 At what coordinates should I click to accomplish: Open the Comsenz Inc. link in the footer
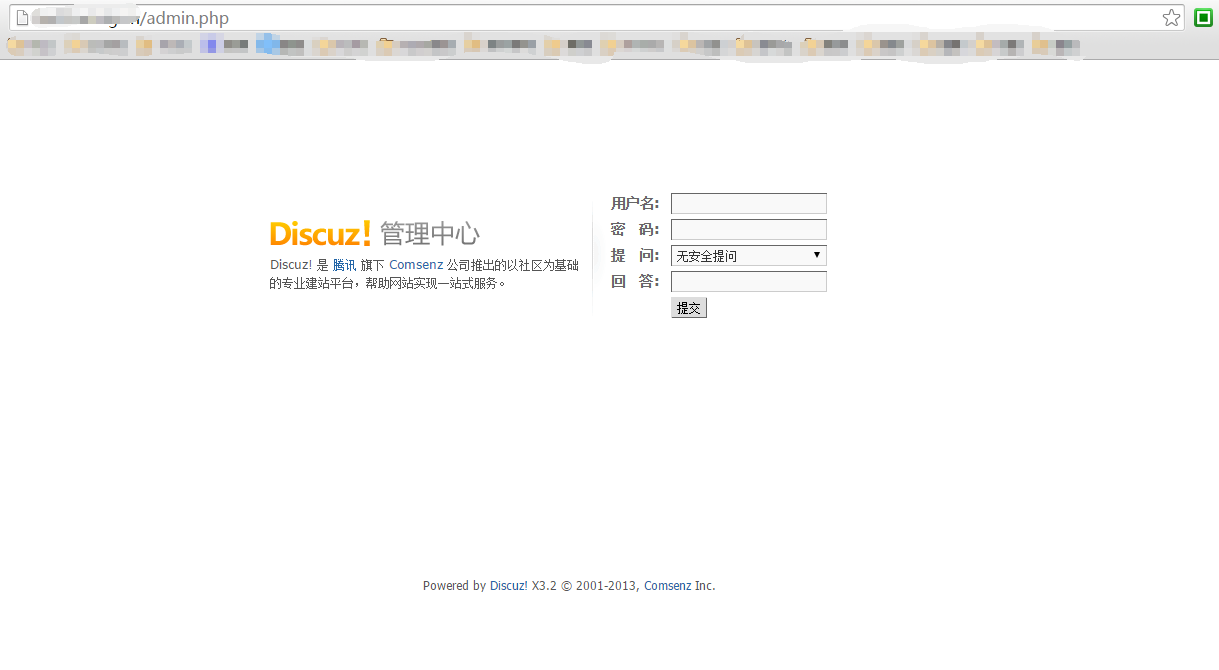[679, 586]
